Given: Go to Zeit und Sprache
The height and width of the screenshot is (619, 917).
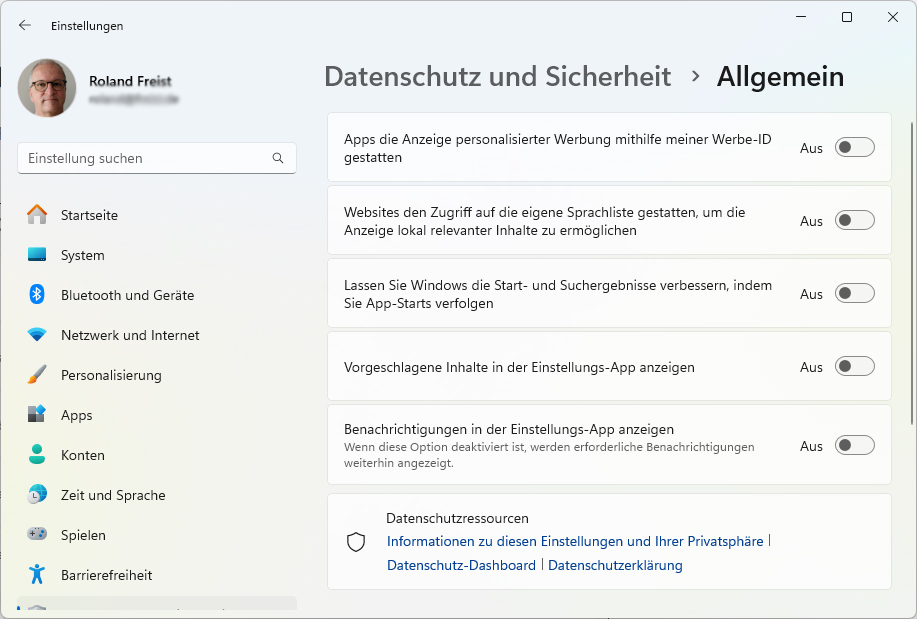Looking at the screenshot, I should pos(113,495).
